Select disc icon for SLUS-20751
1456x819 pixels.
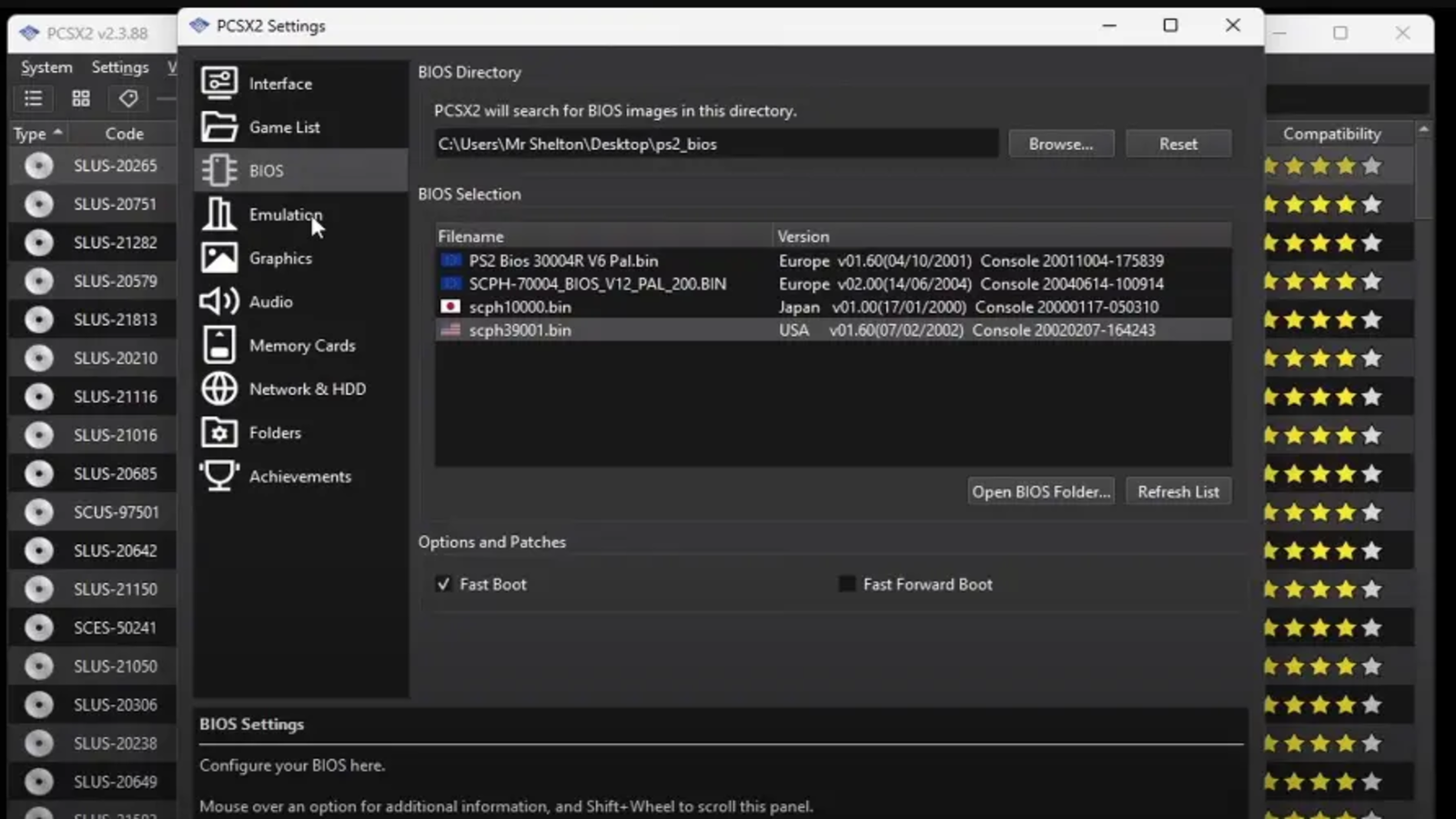38,204
